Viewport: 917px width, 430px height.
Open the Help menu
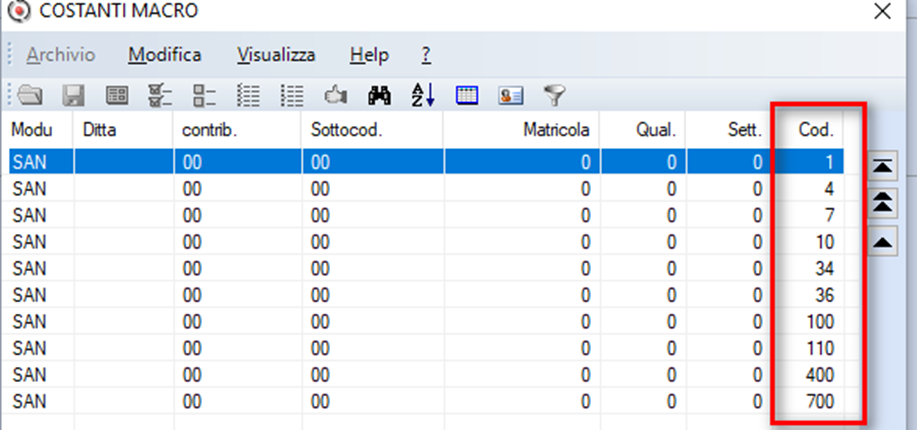pos(369,55)
